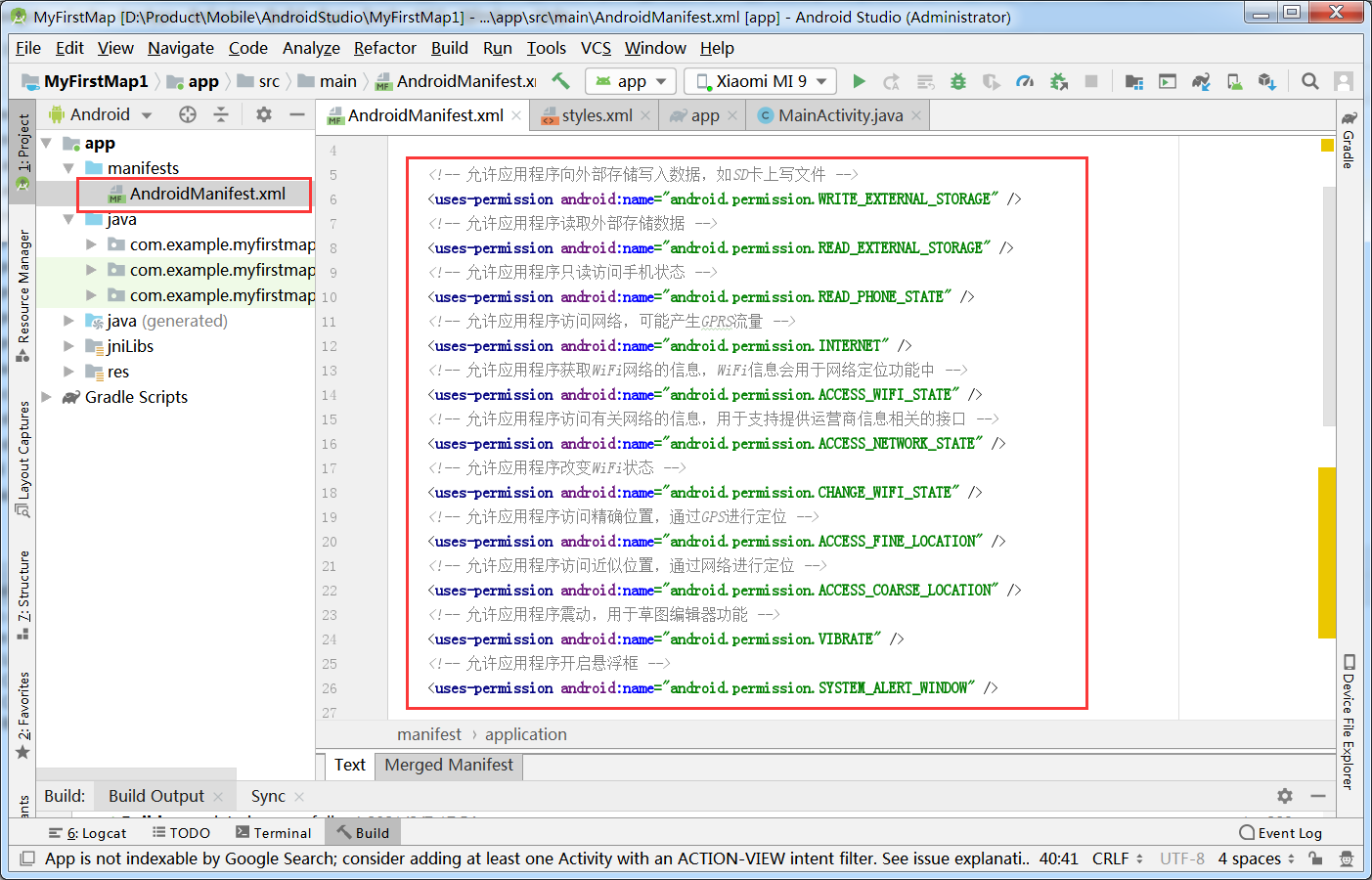Viewport: 1372px width, 880px height.
Task: Click the Debug app bug icon
Action: coord(958,81)
